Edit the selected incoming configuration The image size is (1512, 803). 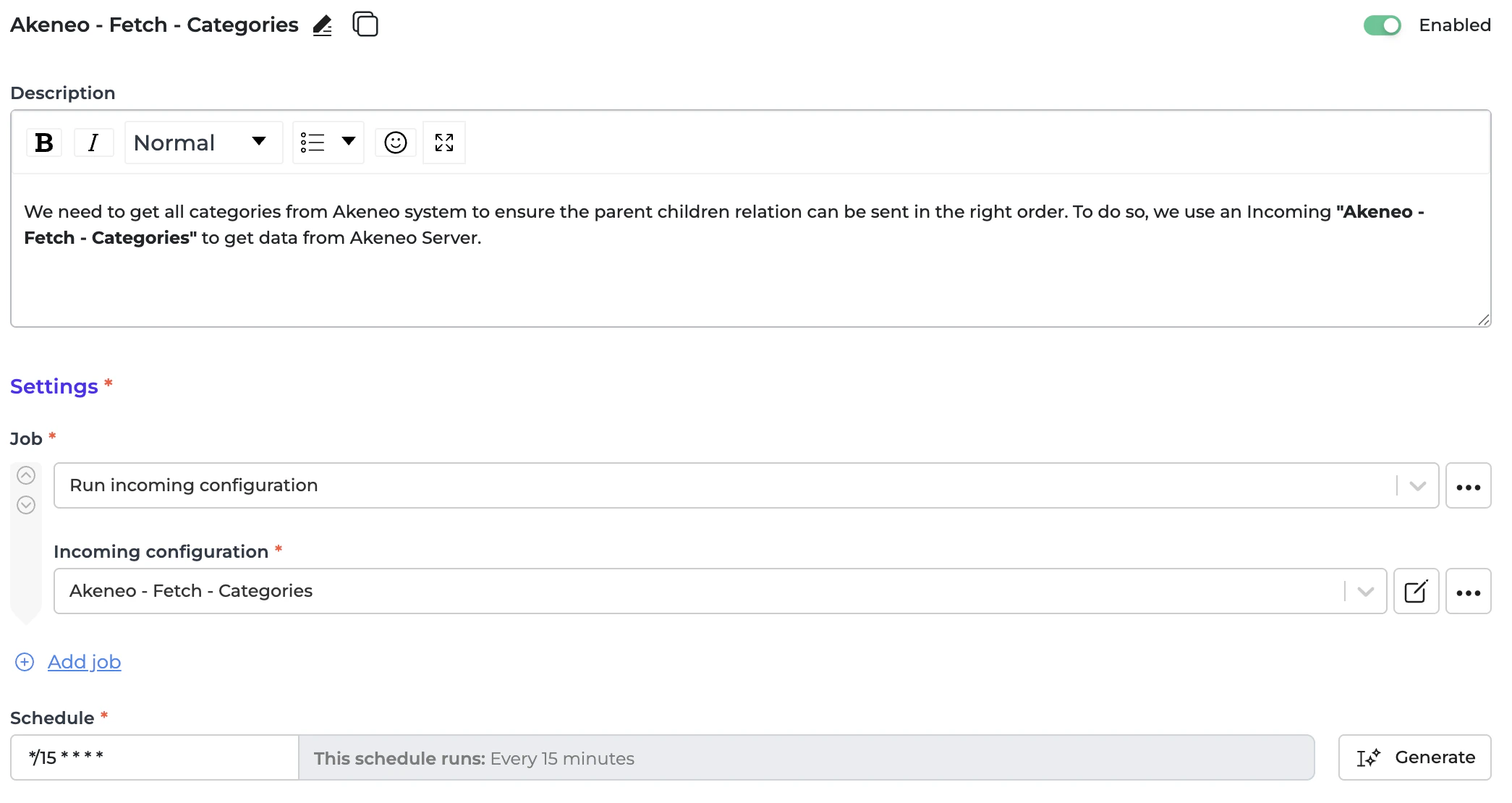1416,592
